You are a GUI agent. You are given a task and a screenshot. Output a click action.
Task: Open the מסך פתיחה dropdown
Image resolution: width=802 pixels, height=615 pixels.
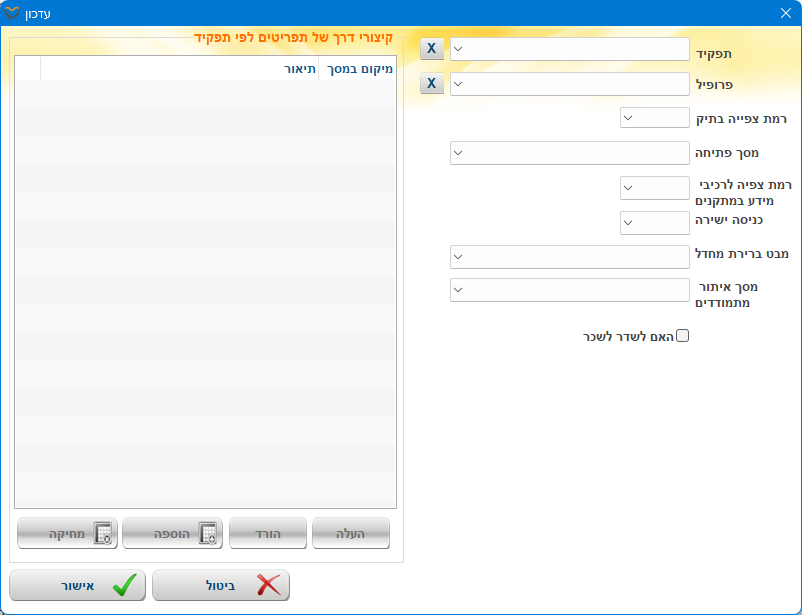(570, 153)
